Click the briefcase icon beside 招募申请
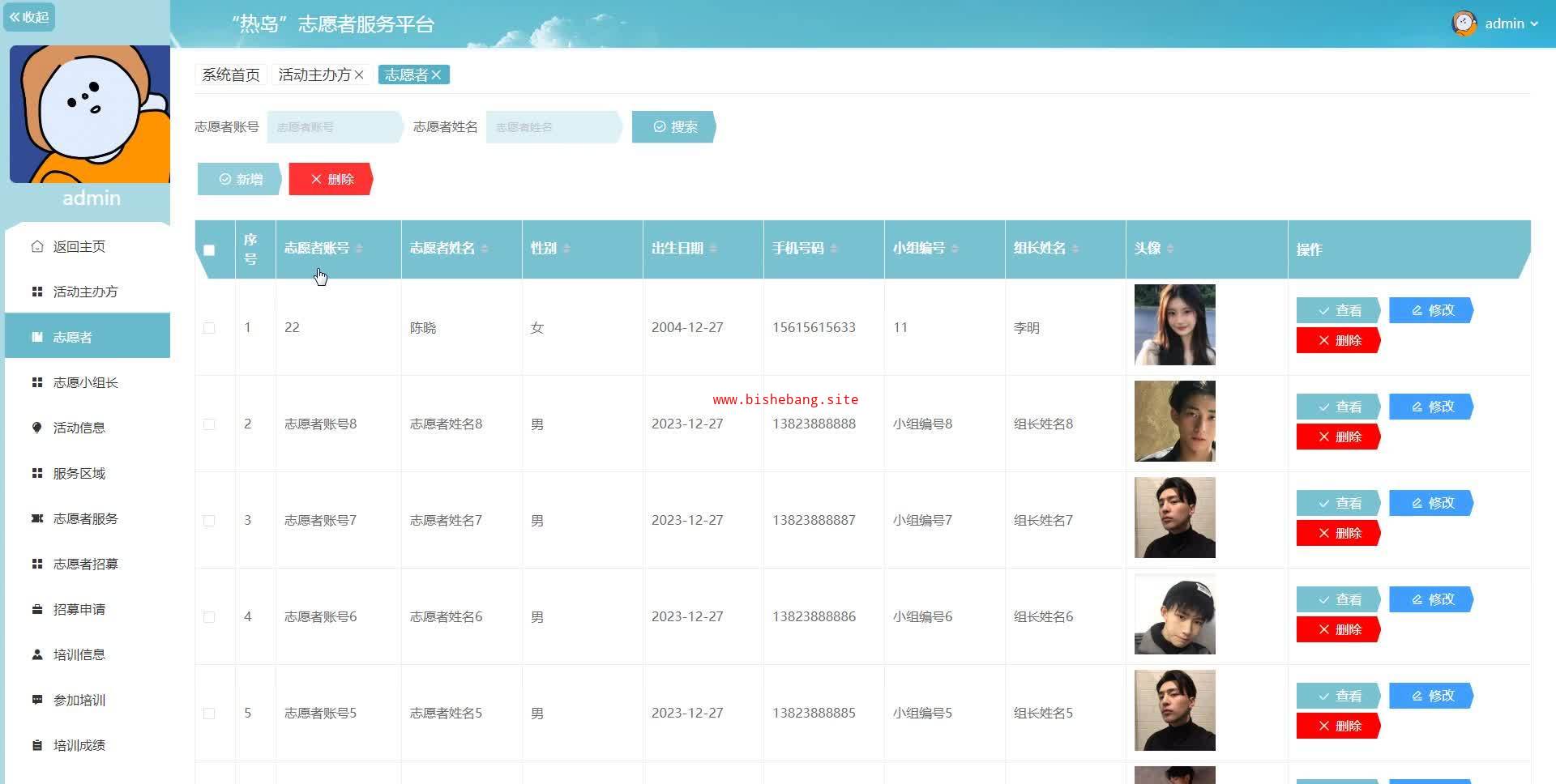 [37, 609]
